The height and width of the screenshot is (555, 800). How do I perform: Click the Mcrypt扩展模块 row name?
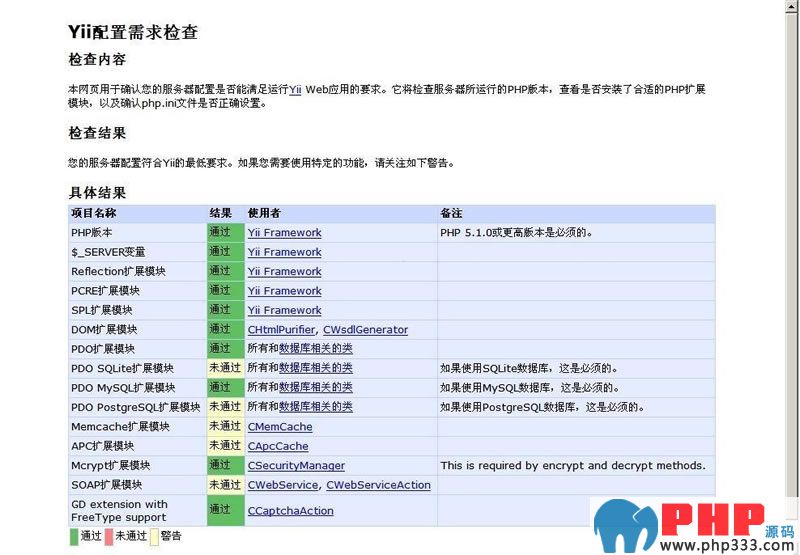(x=111, y=465)
